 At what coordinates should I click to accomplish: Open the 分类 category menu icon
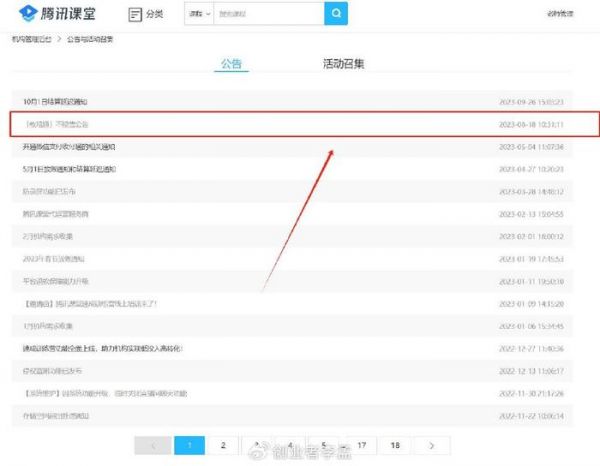146,14
